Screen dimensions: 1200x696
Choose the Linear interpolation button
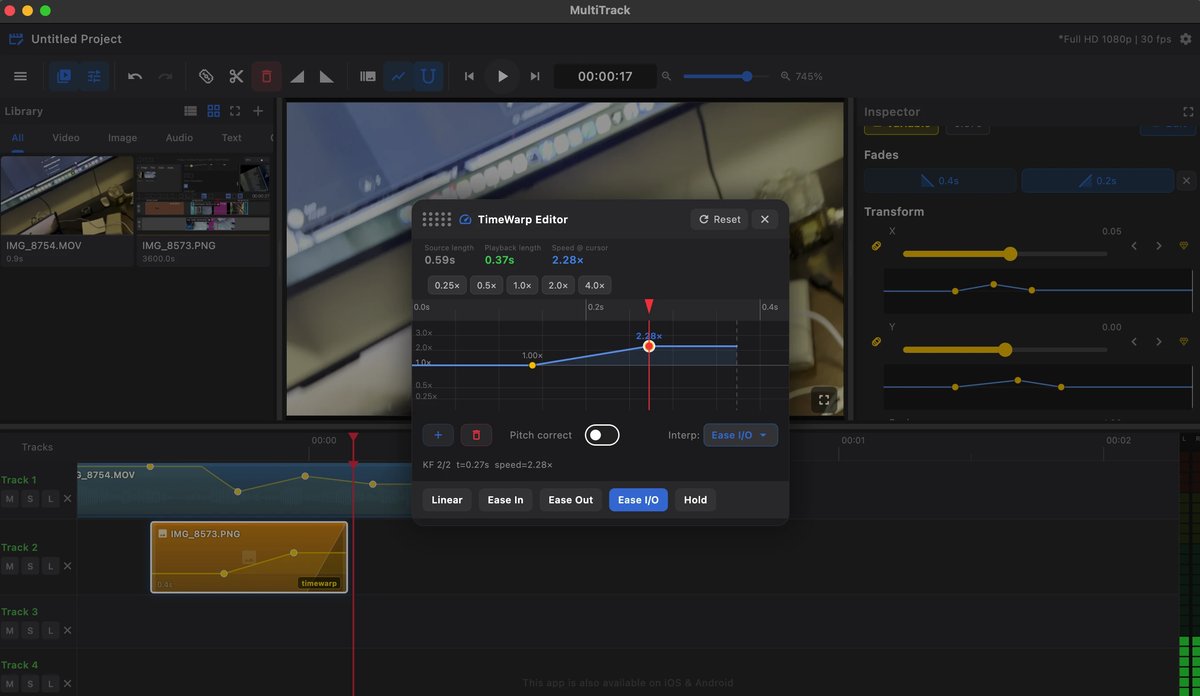tap(447, 500)
